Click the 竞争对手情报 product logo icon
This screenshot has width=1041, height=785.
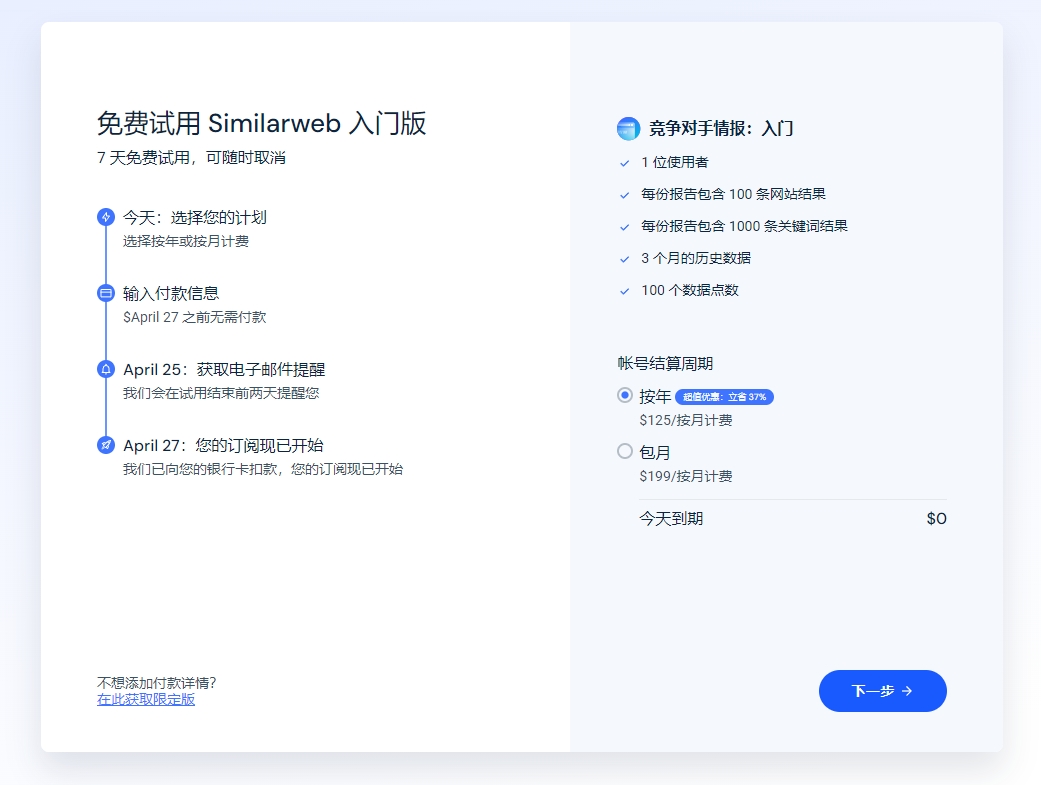[628, 128]
